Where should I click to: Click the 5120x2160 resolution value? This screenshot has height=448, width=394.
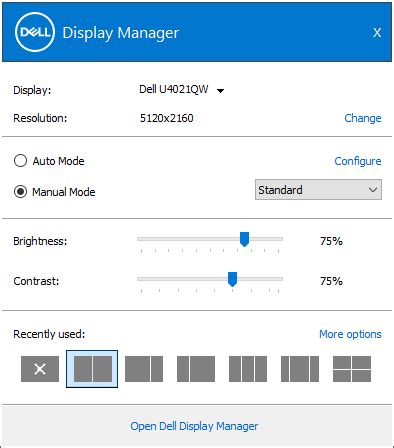click(167, 118)
